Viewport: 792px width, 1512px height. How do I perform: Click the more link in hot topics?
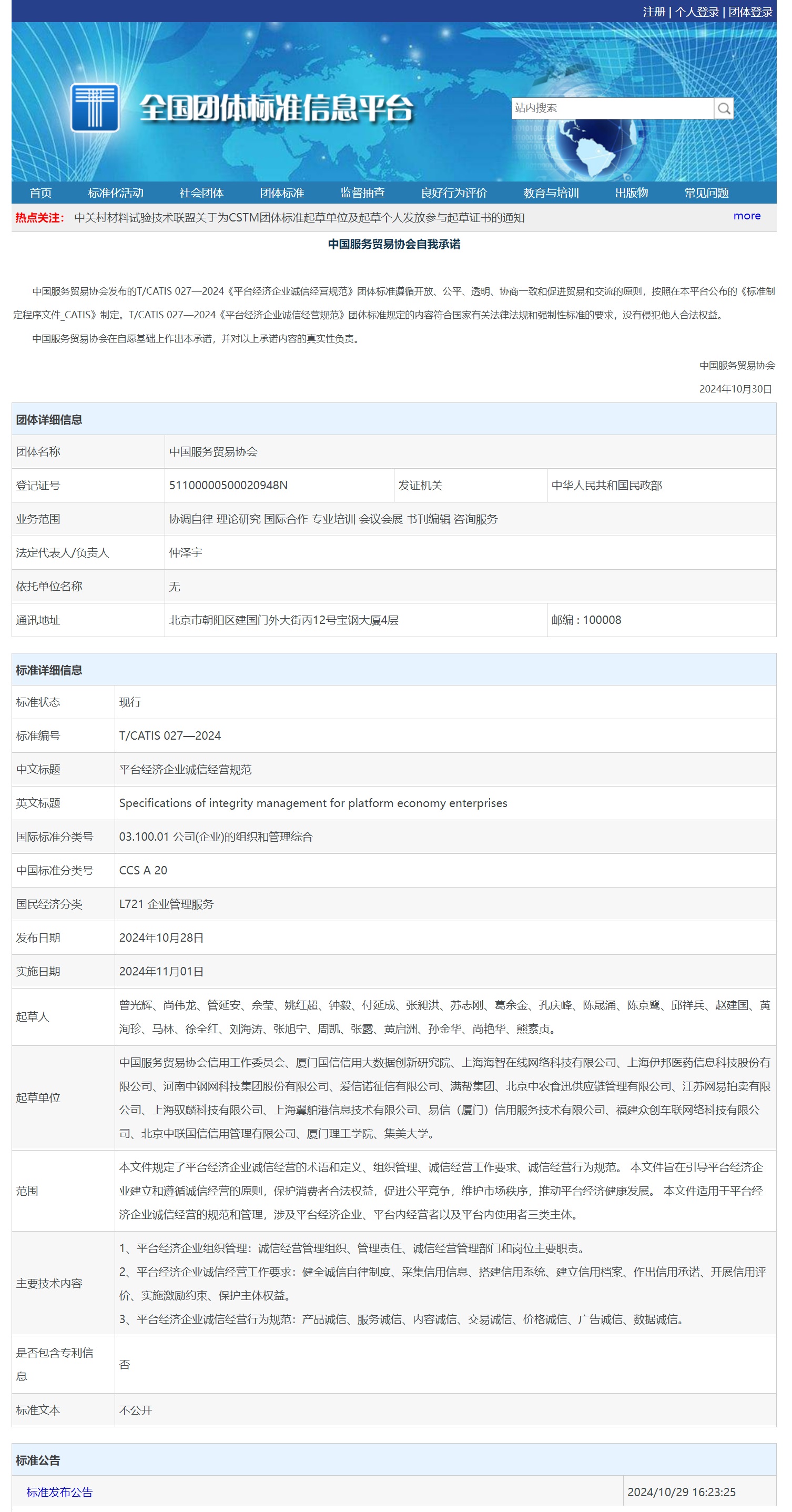pyautogui.click(x=747, y=216)
